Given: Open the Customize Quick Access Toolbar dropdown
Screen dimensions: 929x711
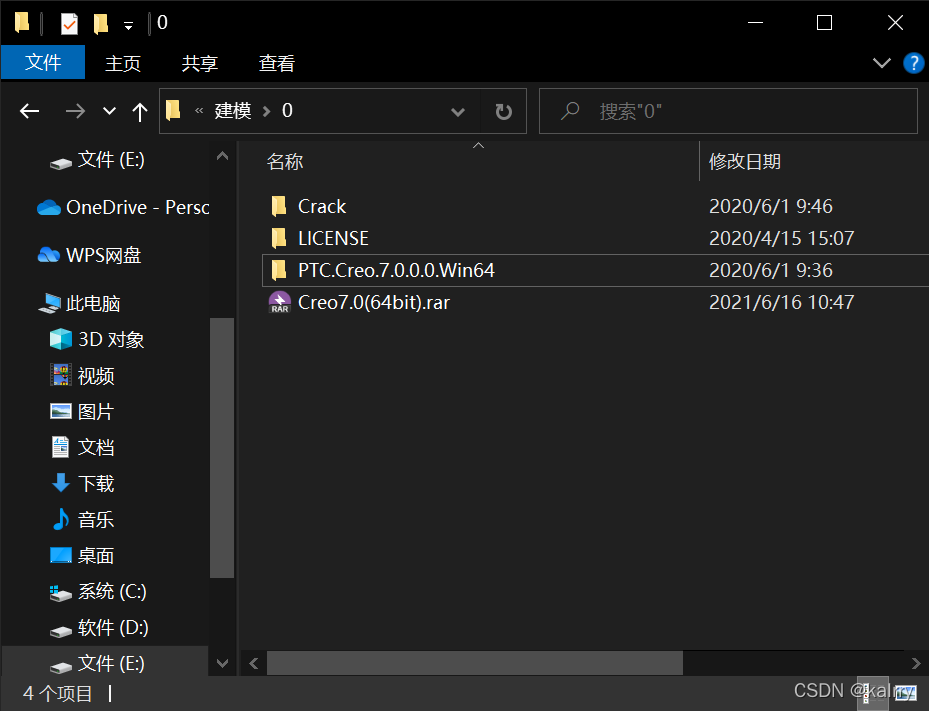Looking at the screenshot, I should pos(128,25).
